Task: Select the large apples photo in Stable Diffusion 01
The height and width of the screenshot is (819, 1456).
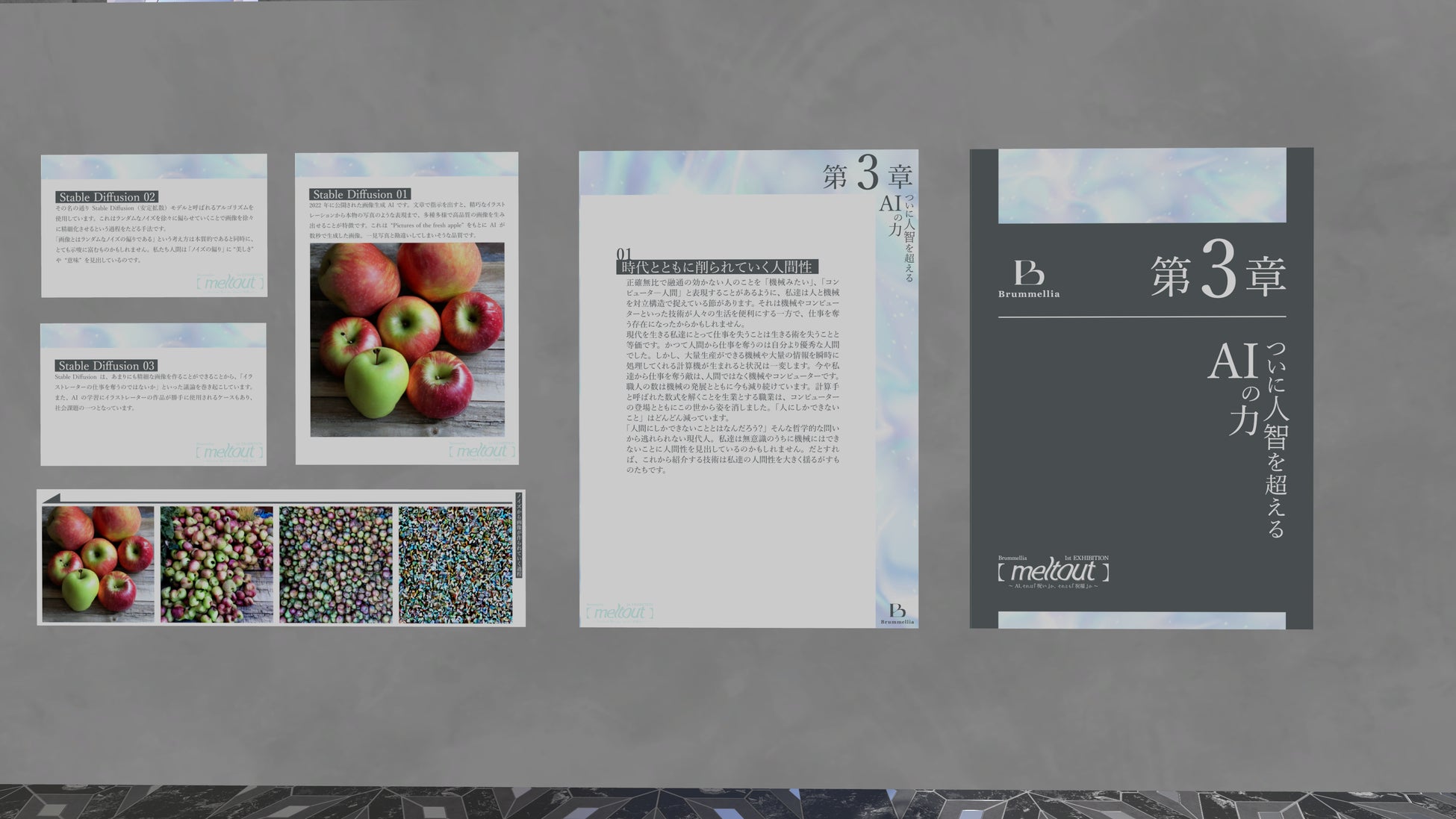Action: [407, 340]
